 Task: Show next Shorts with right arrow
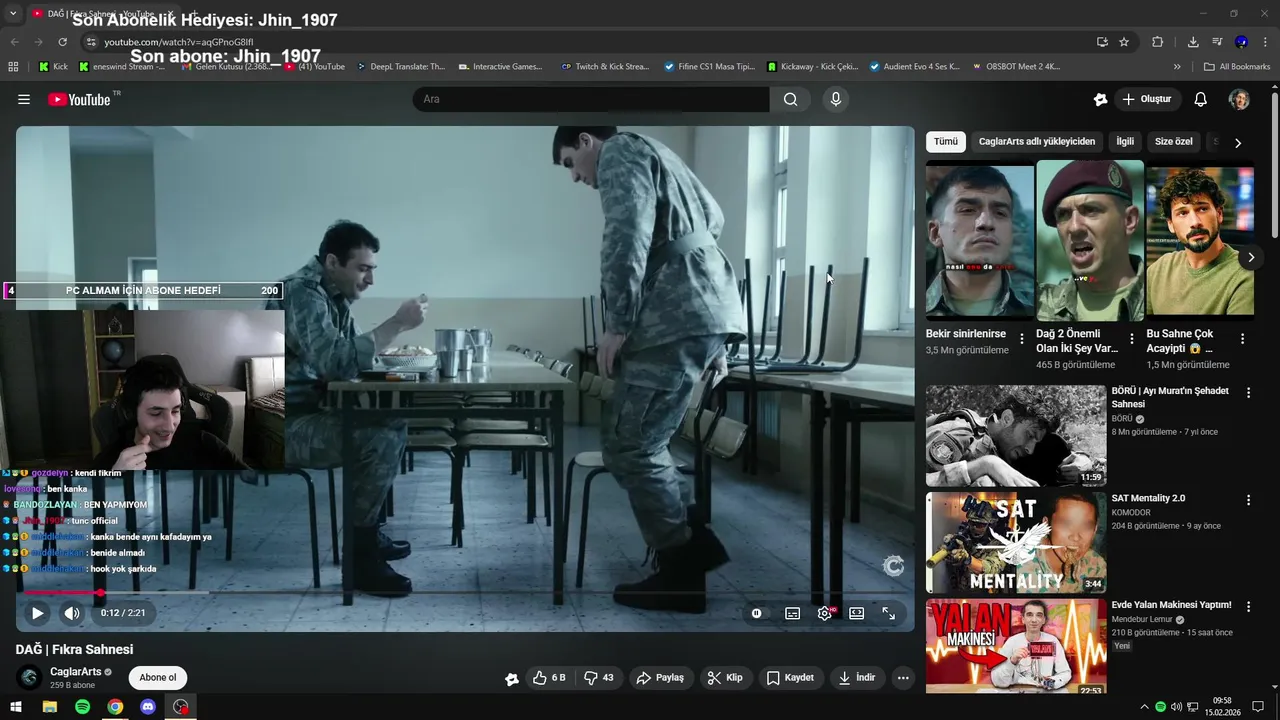click(1251, 257)
